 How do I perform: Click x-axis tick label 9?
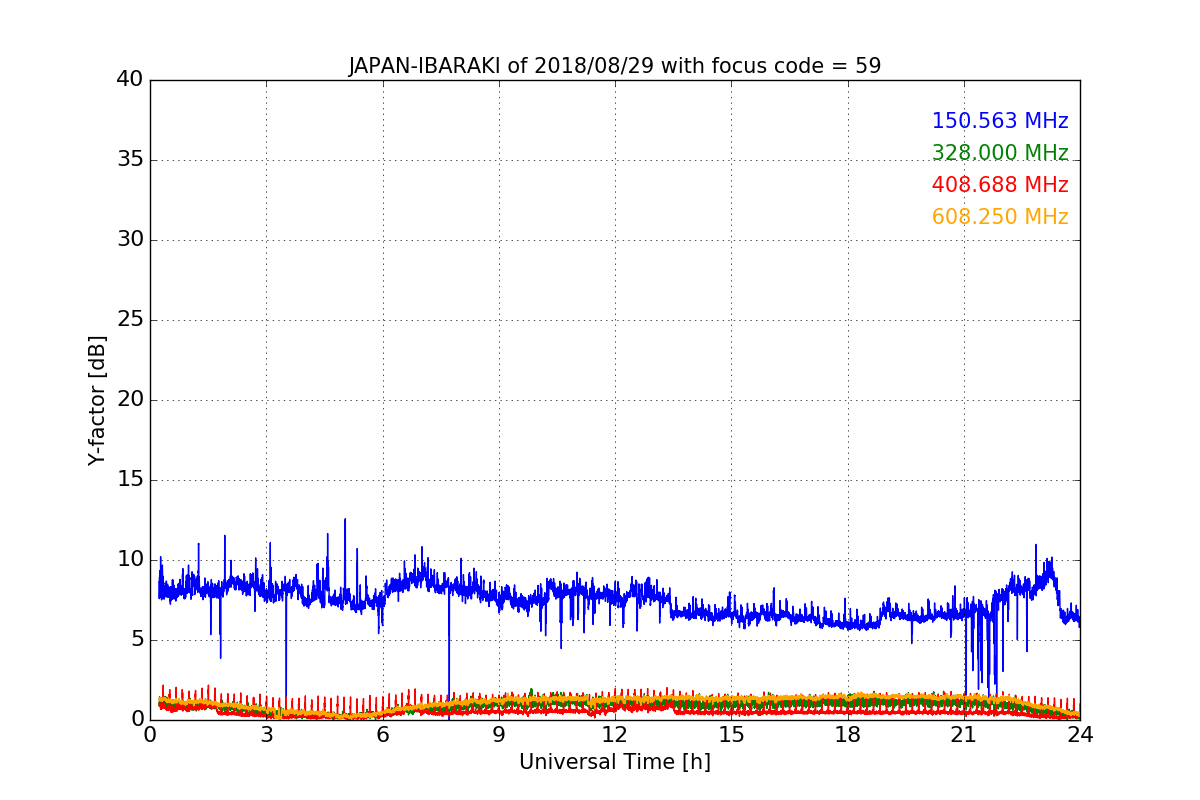(x=499, y=734)
